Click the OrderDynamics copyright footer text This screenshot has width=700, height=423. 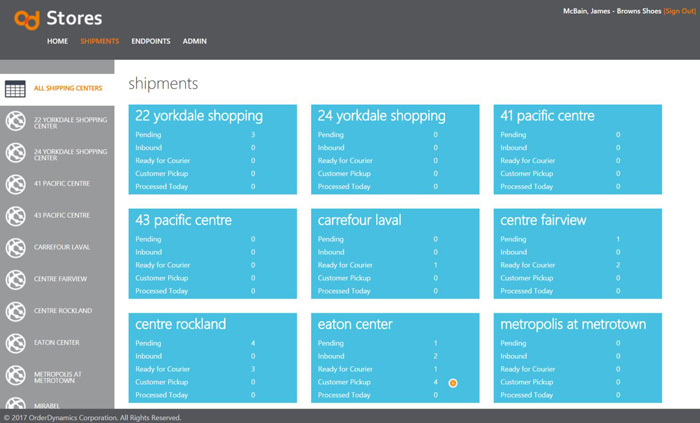92,418
